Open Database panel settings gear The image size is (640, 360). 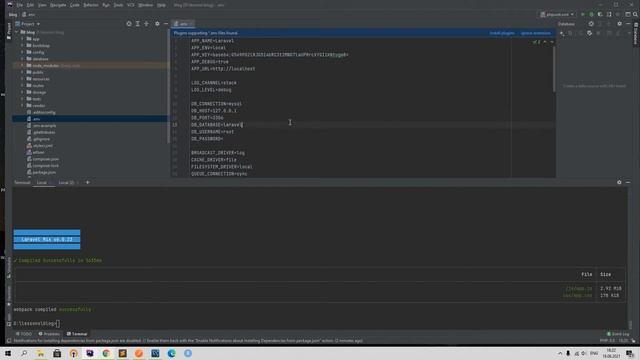[x=619, y=24]
